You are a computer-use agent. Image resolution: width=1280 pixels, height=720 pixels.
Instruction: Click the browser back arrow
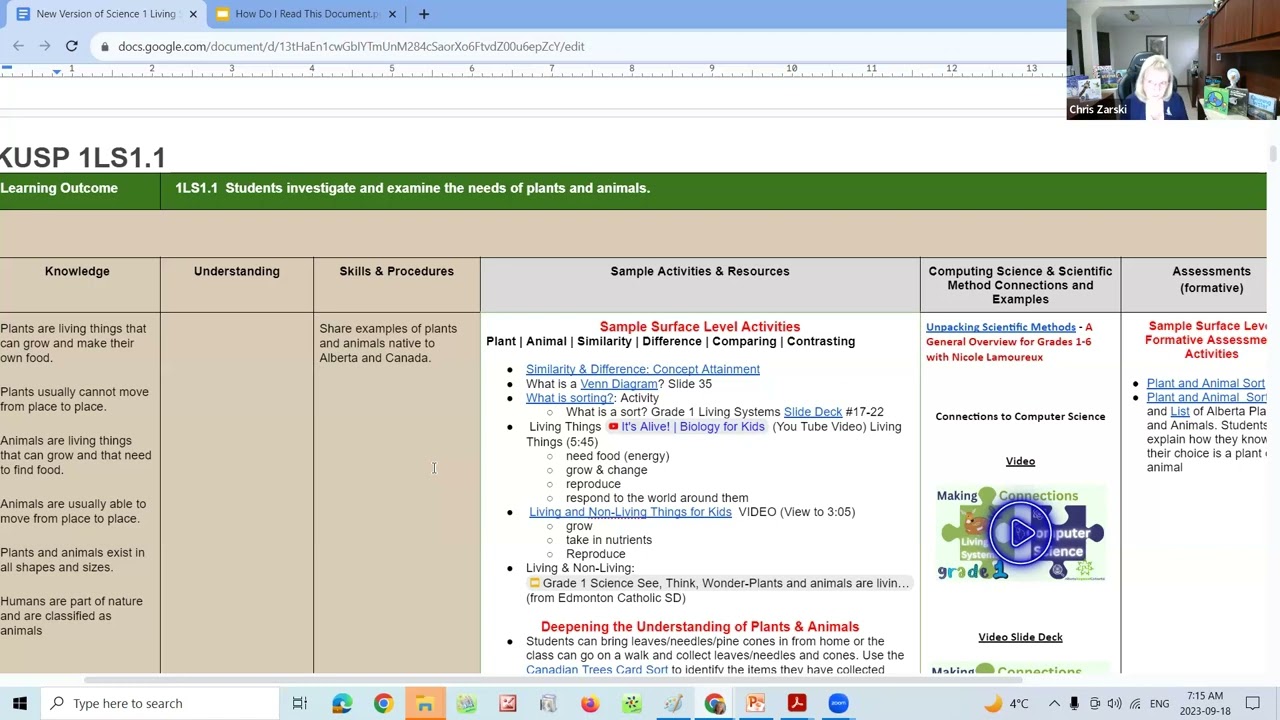point(18,46)
